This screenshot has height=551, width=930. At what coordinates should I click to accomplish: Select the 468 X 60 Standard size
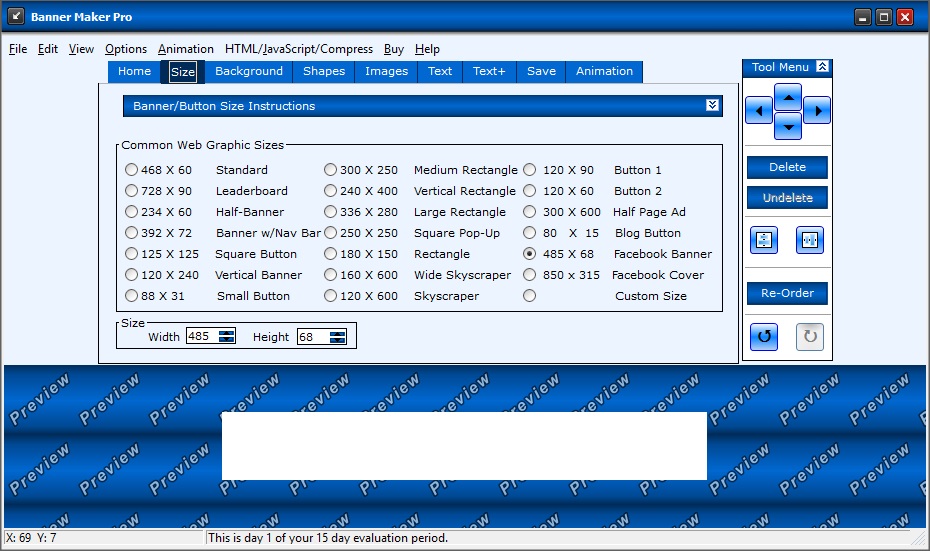(131, 170)
